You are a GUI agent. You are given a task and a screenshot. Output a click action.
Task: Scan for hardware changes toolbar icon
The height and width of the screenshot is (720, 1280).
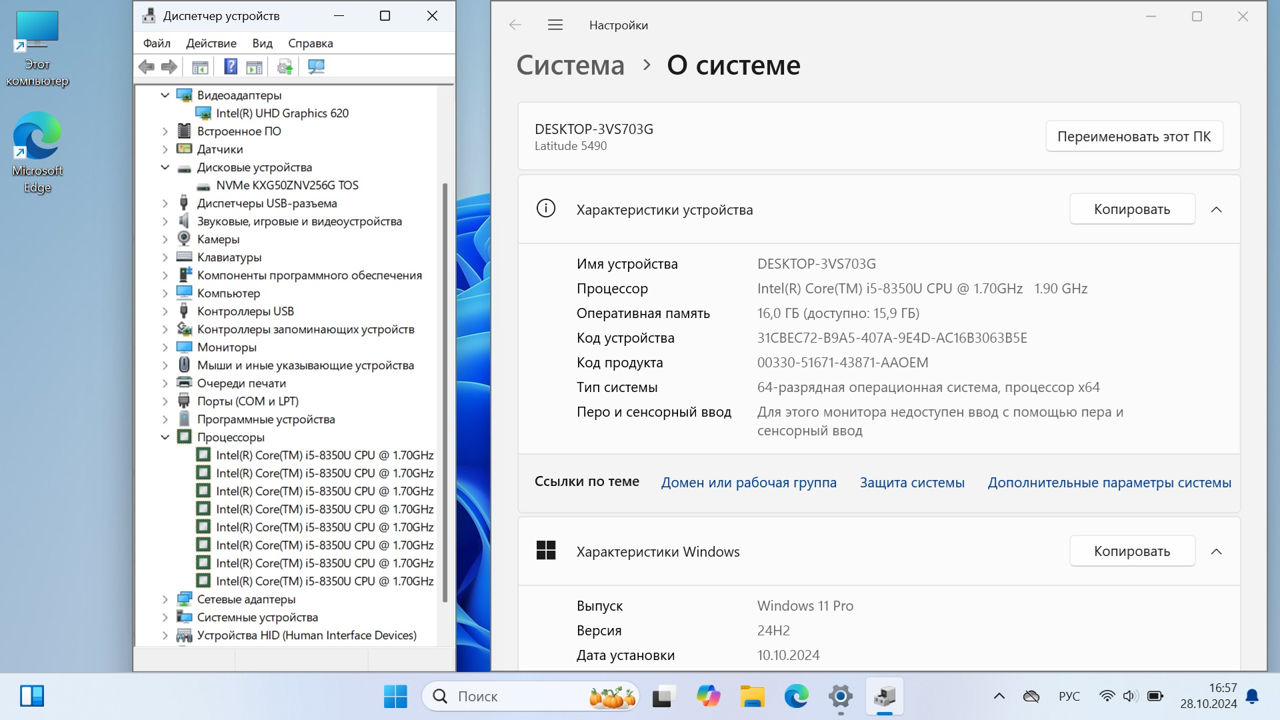316,67
